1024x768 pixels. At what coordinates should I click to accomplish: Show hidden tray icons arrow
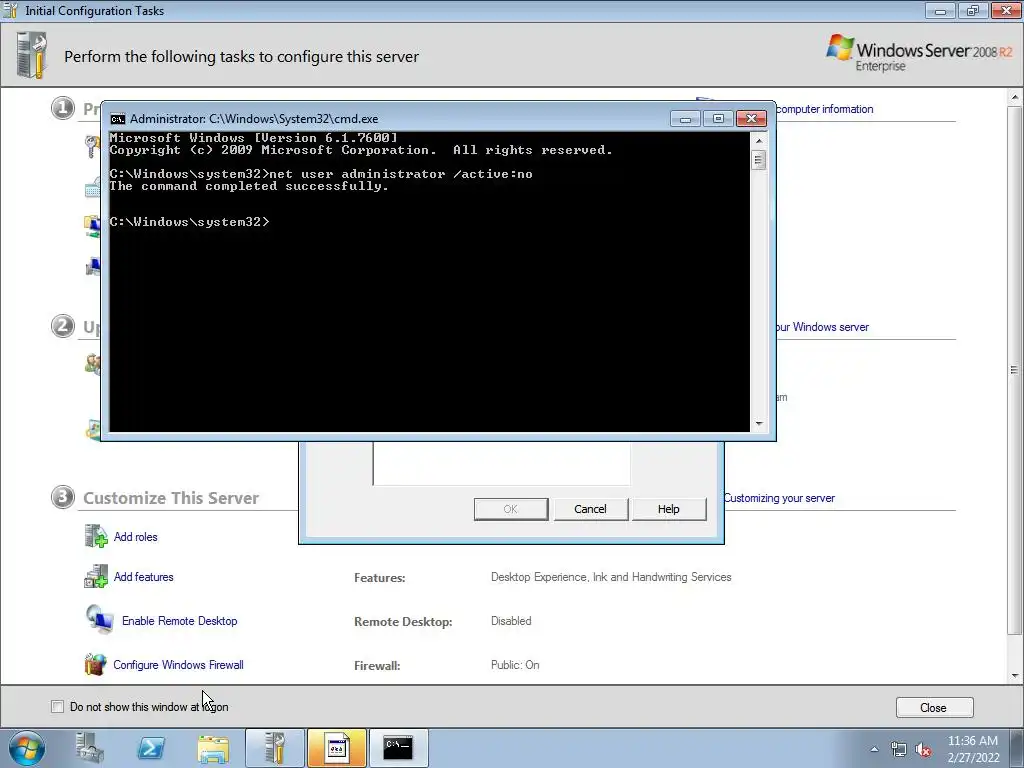pos(874,749)
